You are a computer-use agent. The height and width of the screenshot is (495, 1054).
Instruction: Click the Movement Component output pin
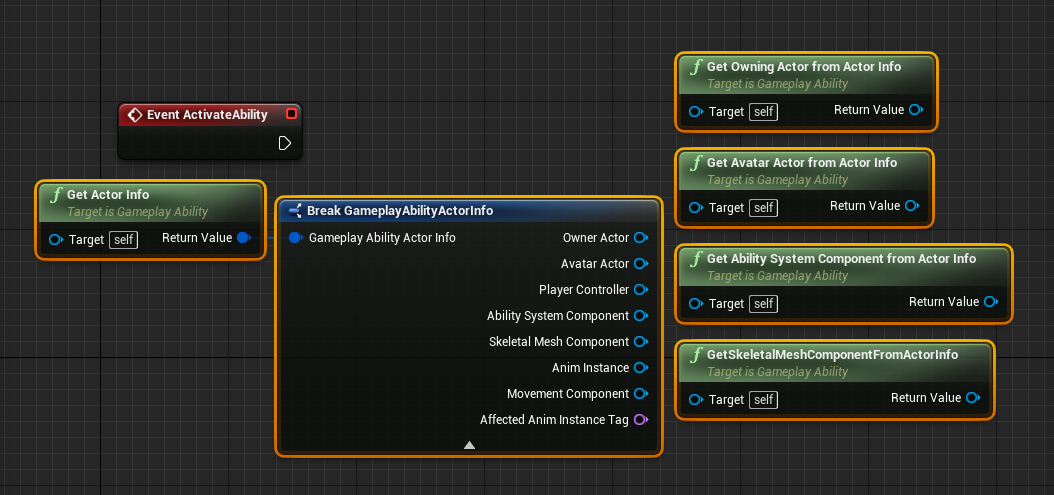point(641,393)
